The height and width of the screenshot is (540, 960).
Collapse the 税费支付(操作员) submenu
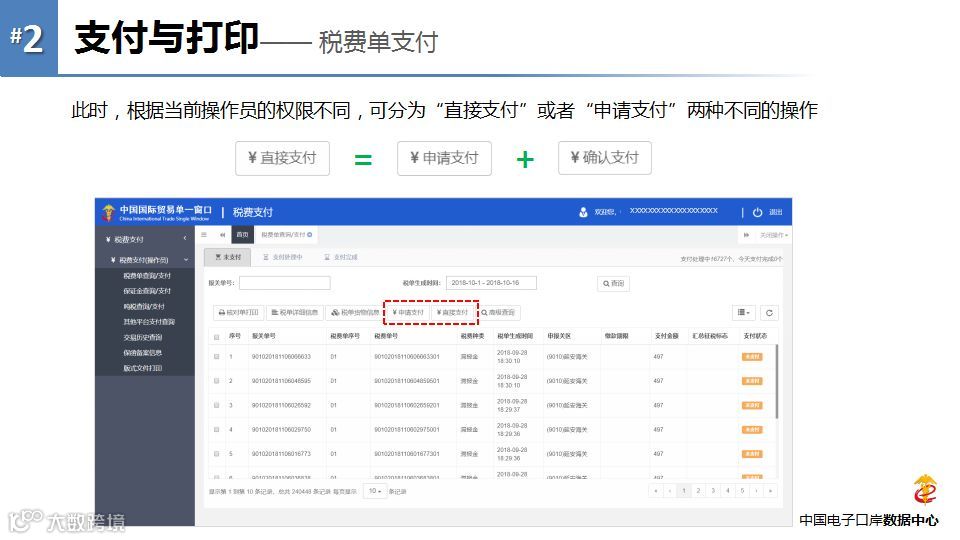pos(186,260)
